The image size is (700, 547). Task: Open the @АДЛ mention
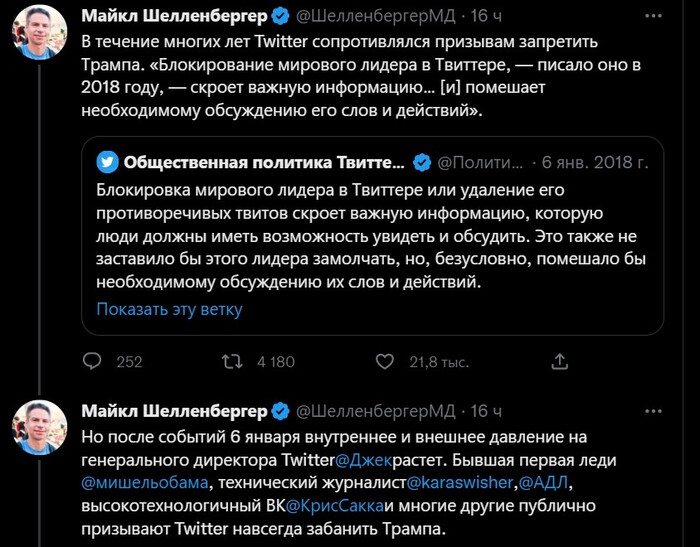(542, 484)
